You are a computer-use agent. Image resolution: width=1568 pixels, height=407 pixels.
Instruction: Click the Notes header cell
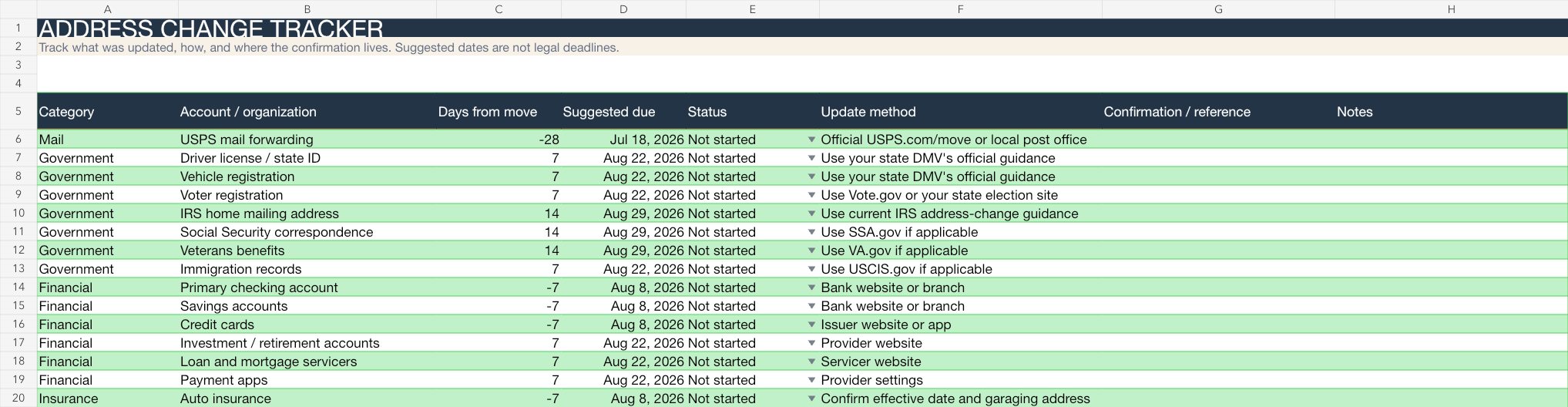(1451, 112)
